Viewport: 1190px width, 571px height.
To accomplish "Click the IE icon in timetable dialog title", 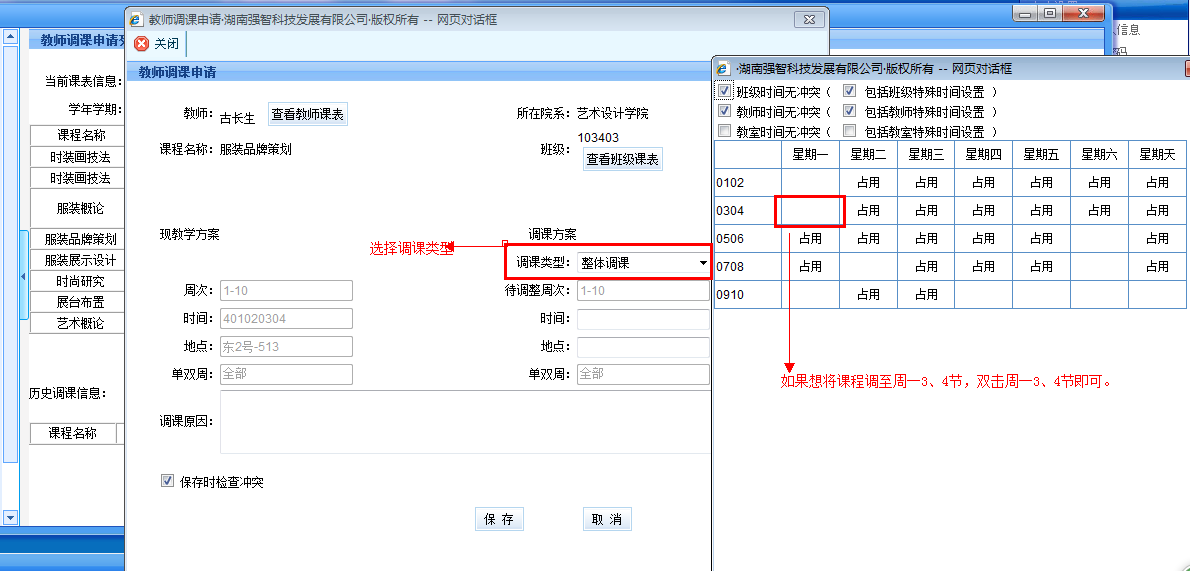I will [724, 68].
